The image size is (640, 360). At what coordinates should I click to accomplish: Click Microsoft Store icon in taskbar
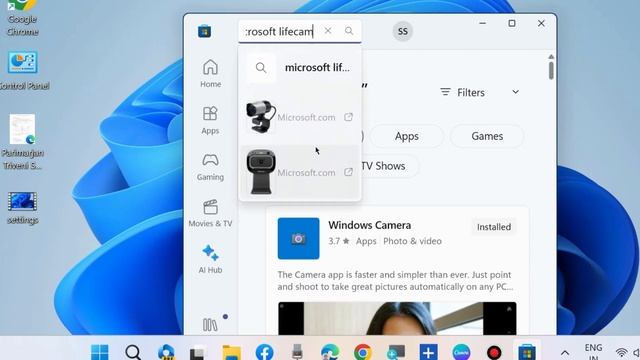click(527, 352)
